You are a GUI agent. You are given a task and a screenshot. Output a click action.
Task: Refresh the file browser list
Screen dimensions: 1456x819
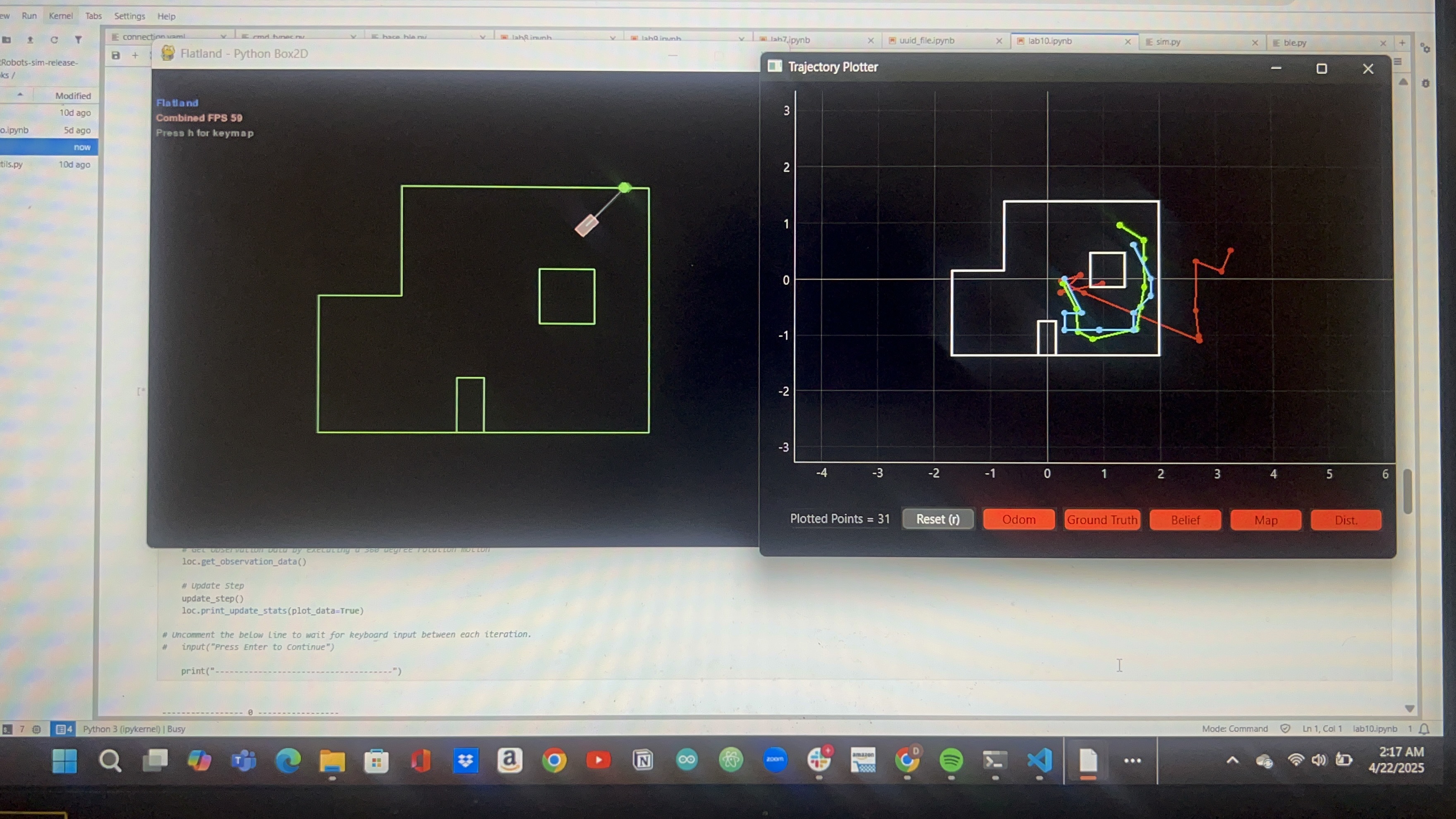click(54, 40)
